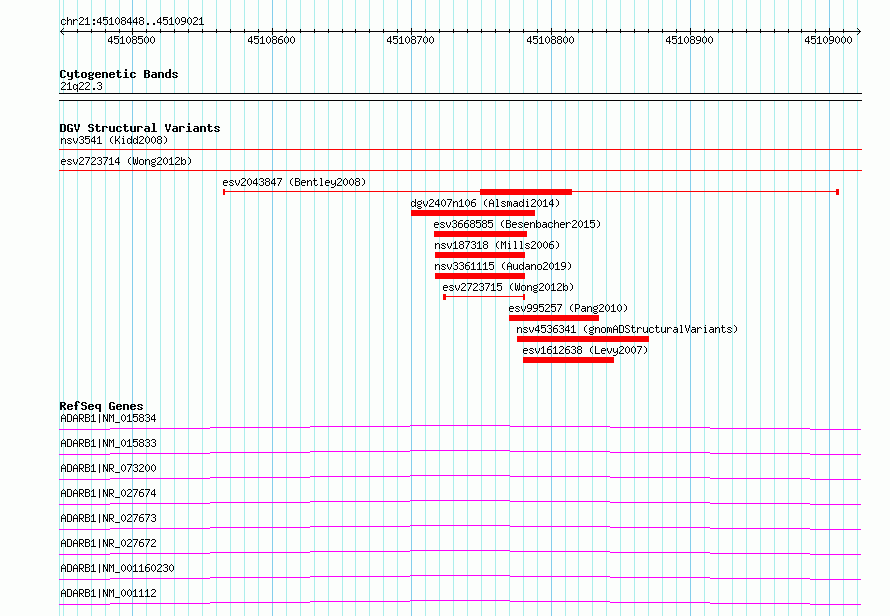Click the Cytogenetic Bands track heading
This screenshot has width=890, height=616.
click(x=119, y=74)
